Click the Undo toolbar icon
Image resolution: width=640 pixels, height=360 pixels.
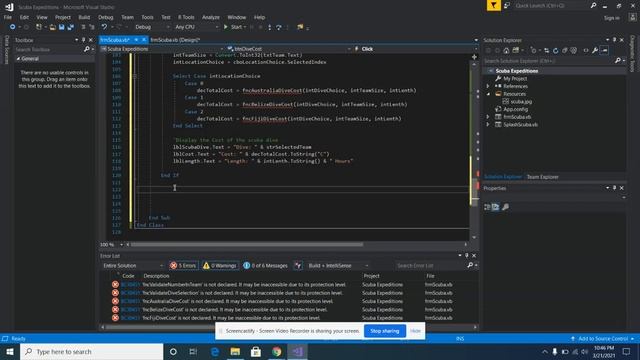point(104,27)
